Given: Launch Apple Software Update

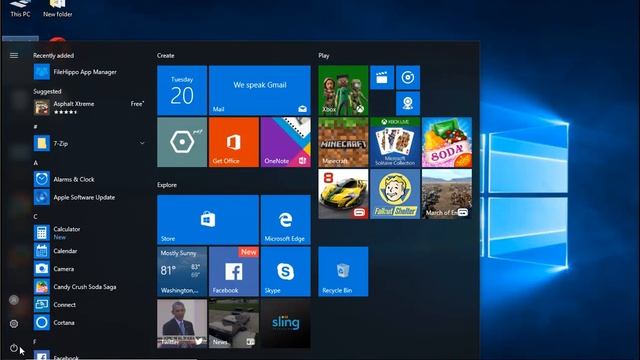Looking at the screenshot, I should pos(89,197).
